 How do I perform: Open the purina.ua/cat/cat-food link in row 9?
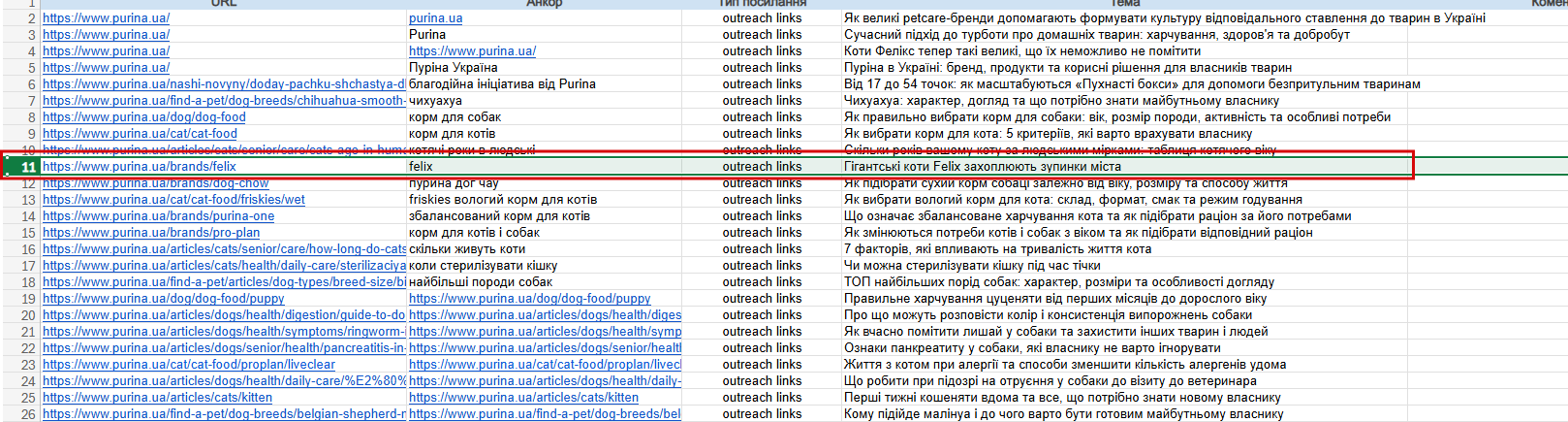tap(140, 134)
